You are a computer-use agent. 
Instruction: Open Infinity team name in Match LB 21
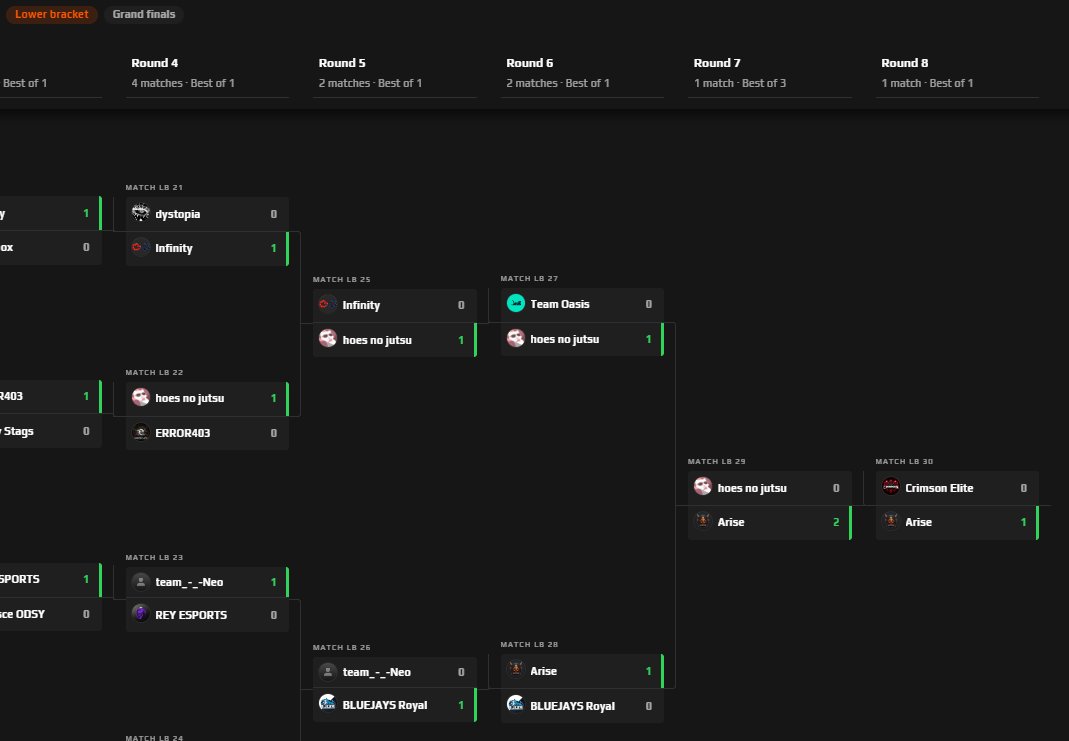click(173, 248)
